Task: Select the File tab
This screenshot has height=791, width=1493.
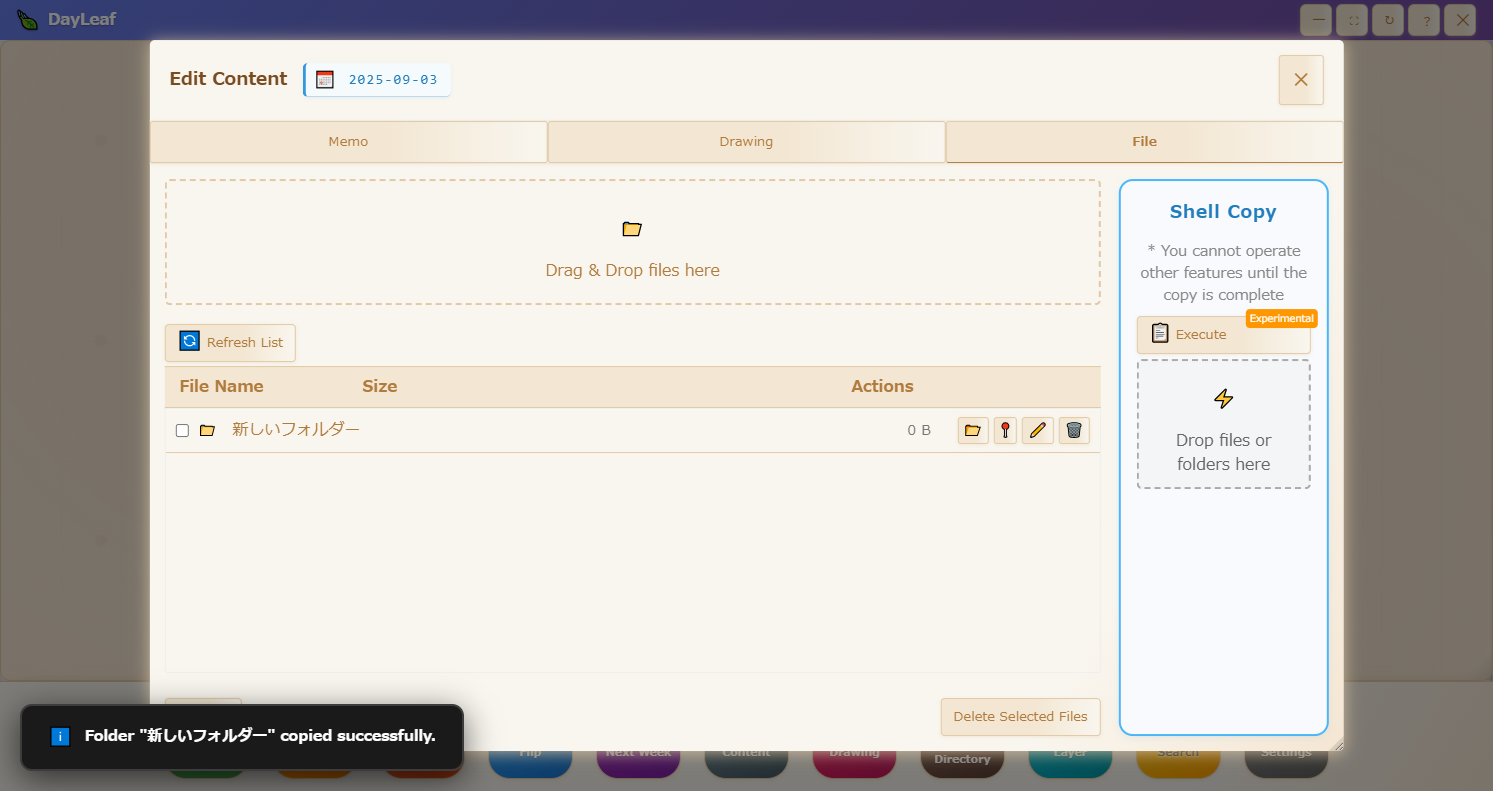Action: pos(1144,142)
